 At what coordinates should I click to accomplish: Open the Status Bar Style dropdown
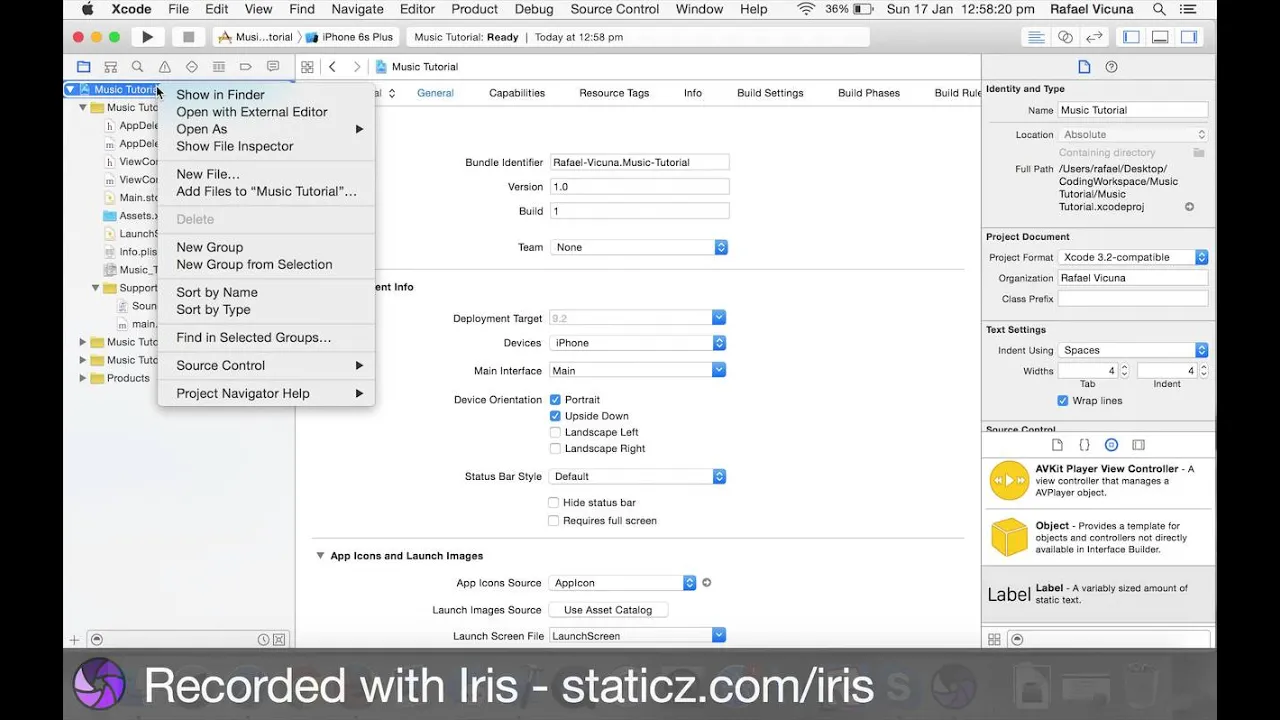639,477
